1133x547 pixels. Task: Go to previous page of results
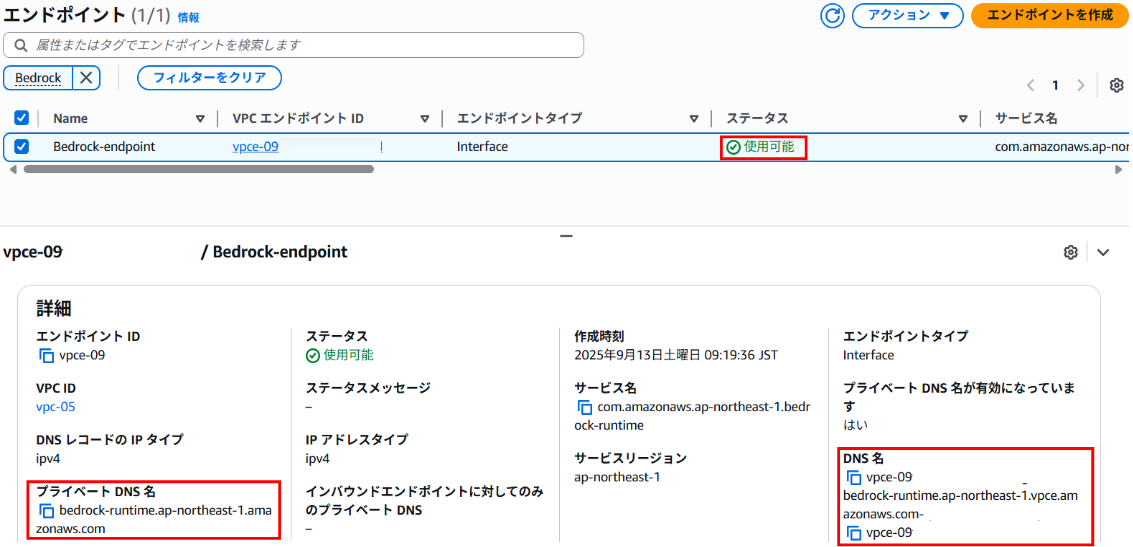coord(1030,85)
